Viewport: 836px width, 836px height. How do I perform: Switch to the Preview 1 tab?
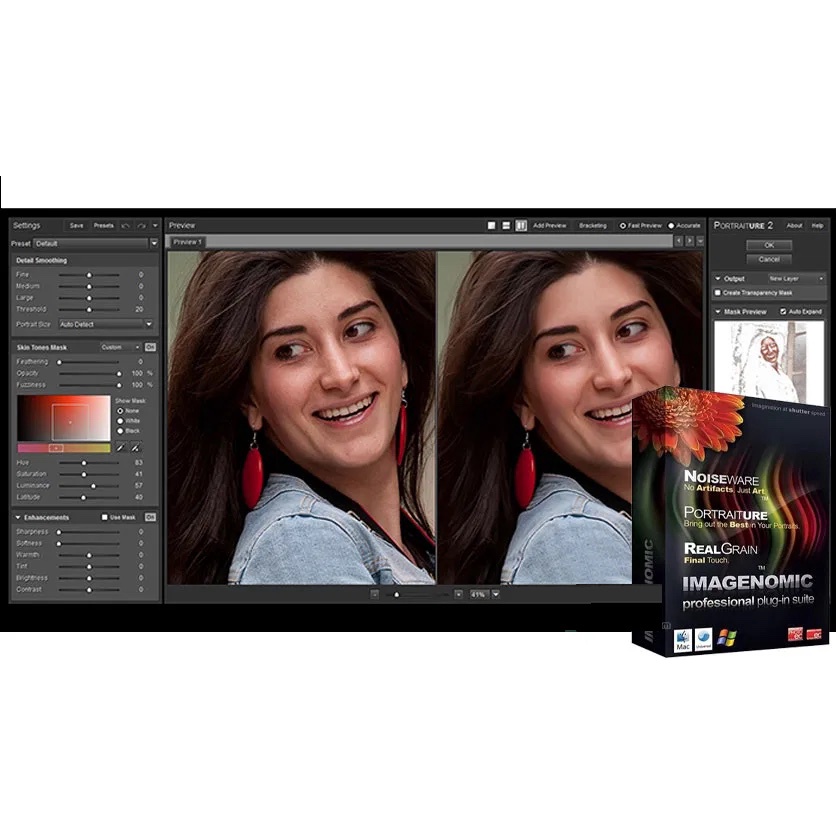tap(187, 242)
